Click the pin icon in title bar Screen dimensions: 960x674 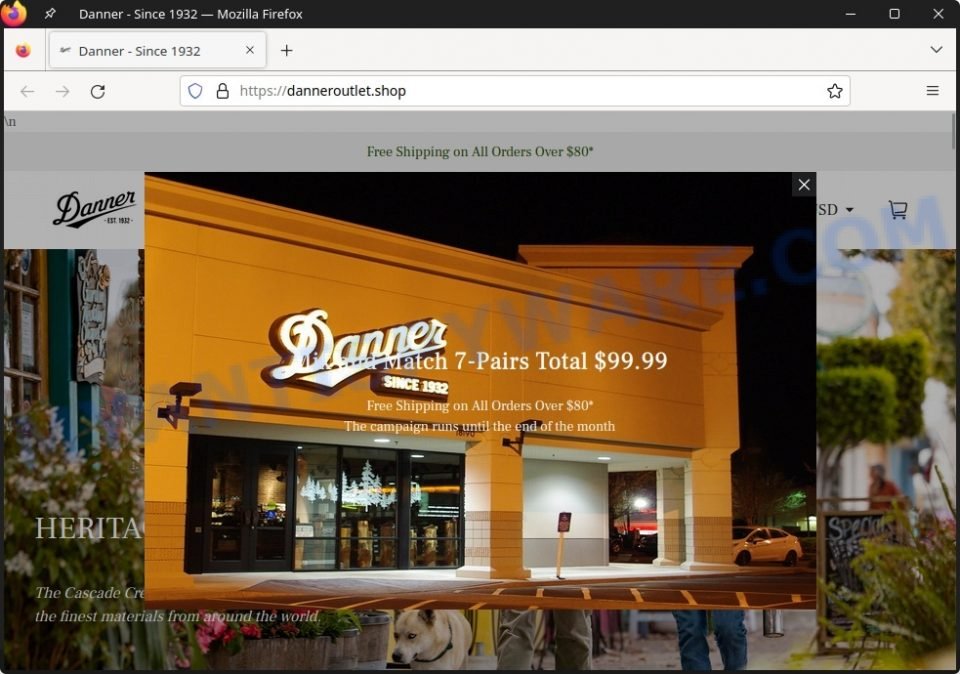point(51,13)
